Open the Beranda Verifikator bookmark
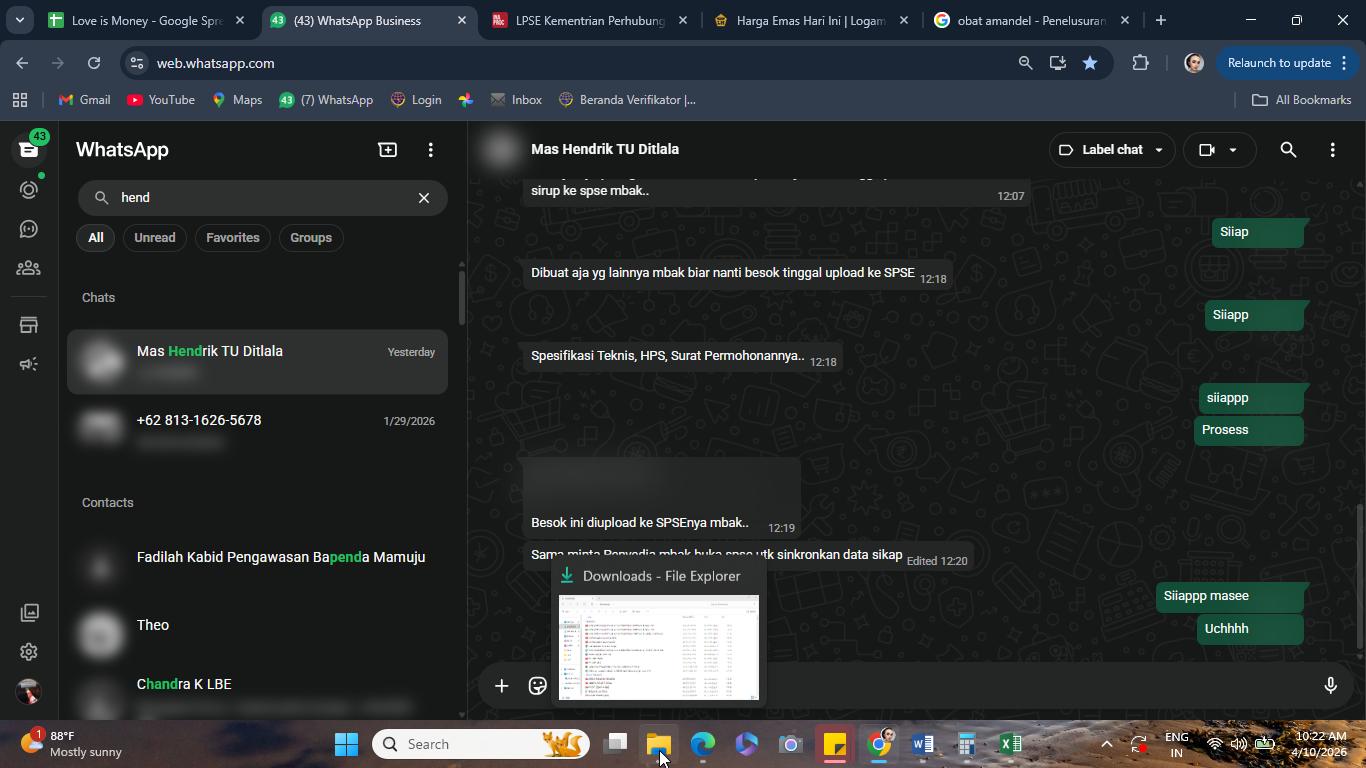 [627, 100]
